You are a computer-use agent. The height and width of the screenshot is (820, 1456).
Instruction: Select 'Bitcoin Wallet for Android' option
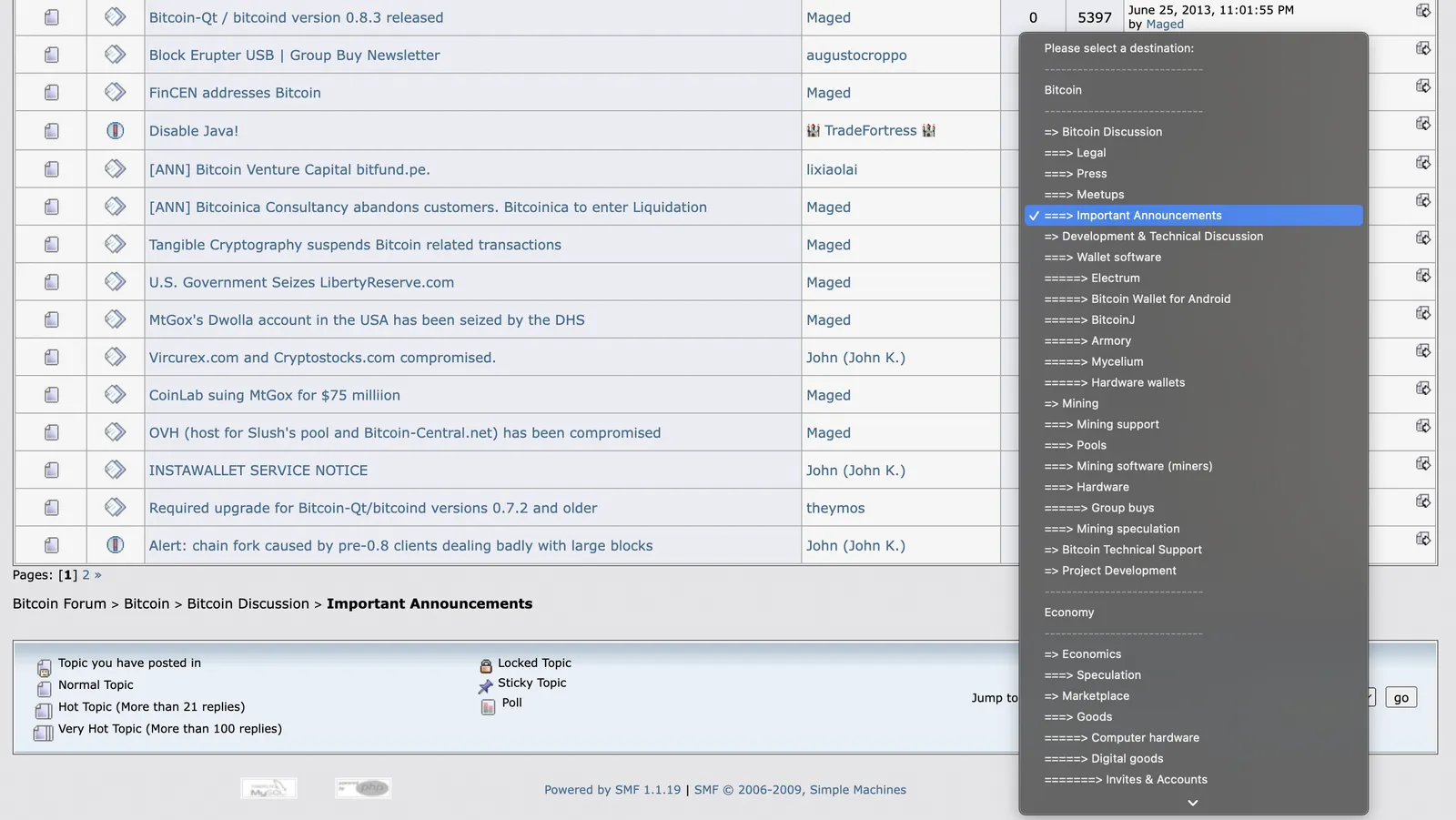pos(1193,299)
